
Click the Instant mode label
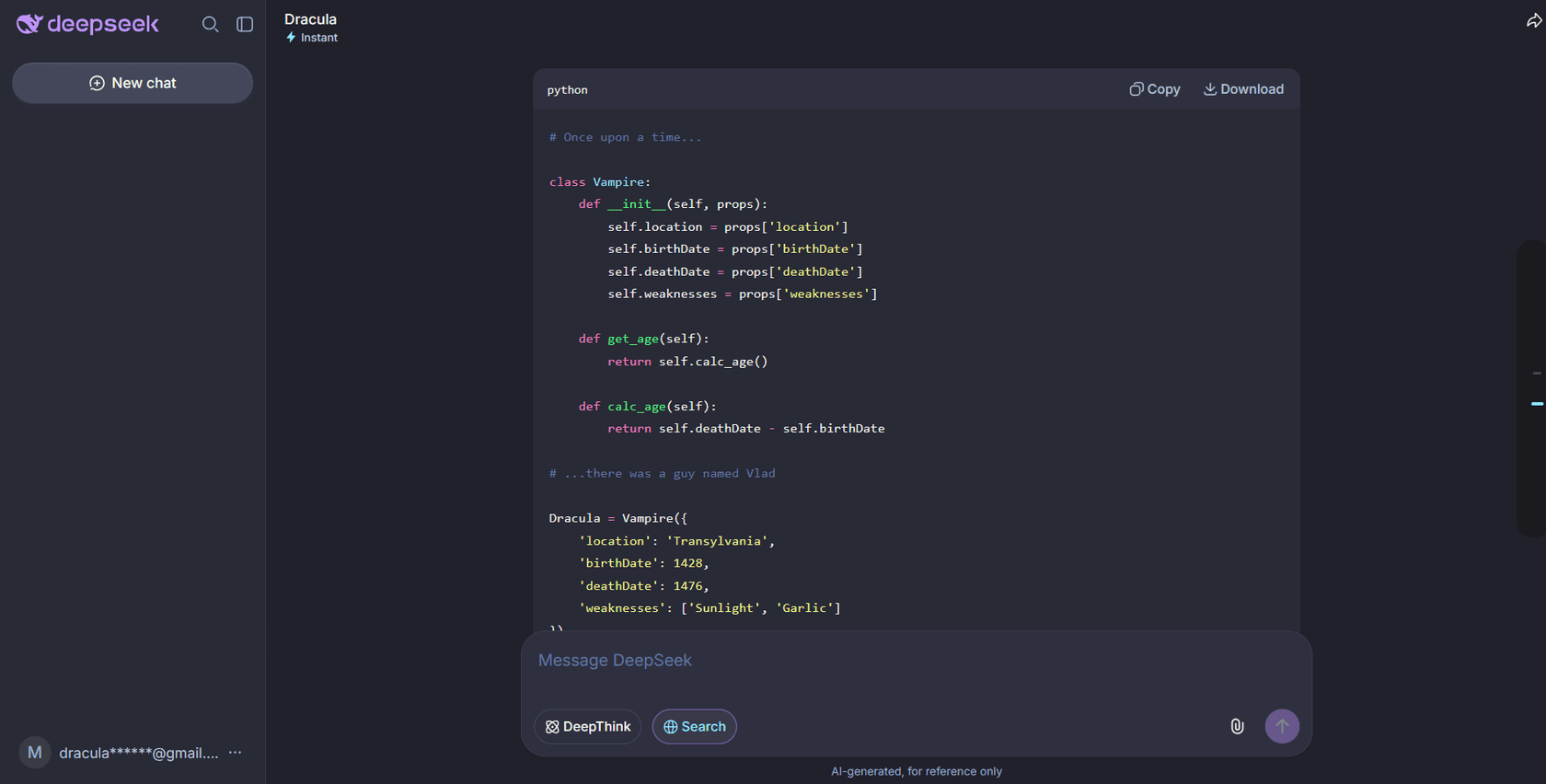point(312,38)
